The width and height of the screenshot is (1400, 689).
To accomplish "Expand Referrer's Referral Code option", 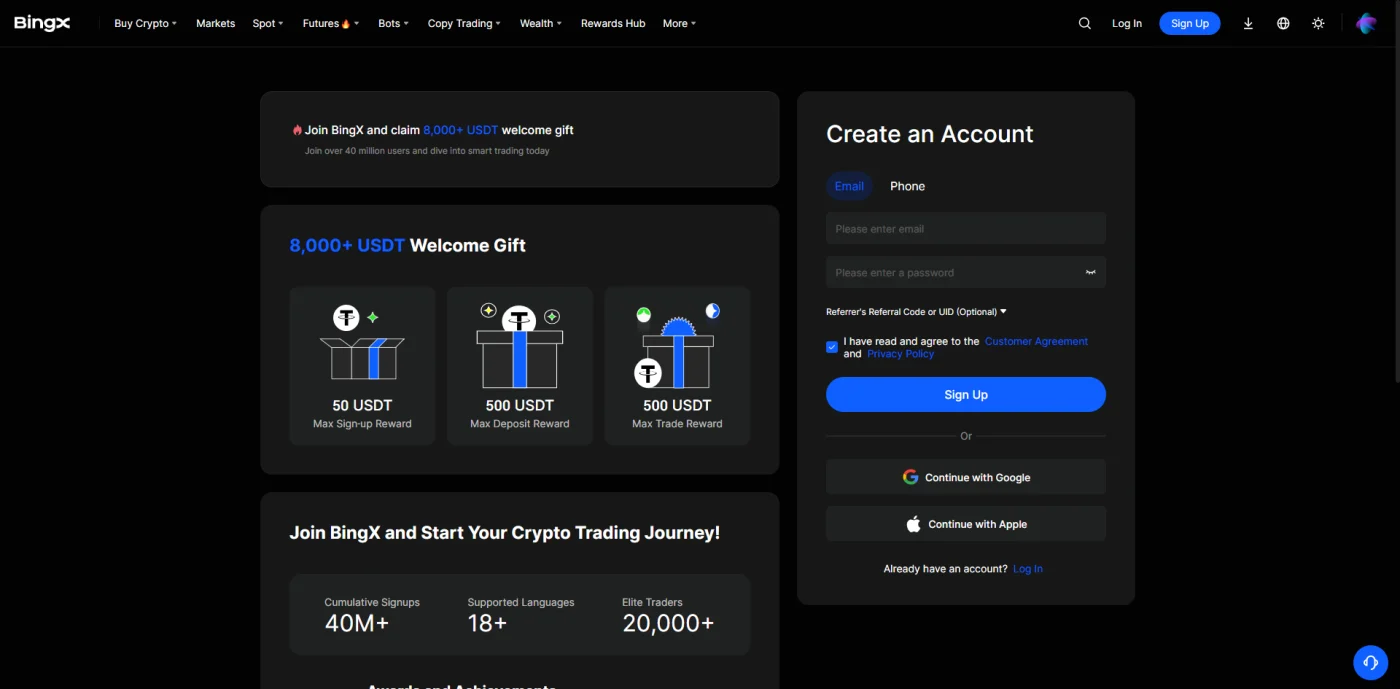I will click(x=916, y=312).
